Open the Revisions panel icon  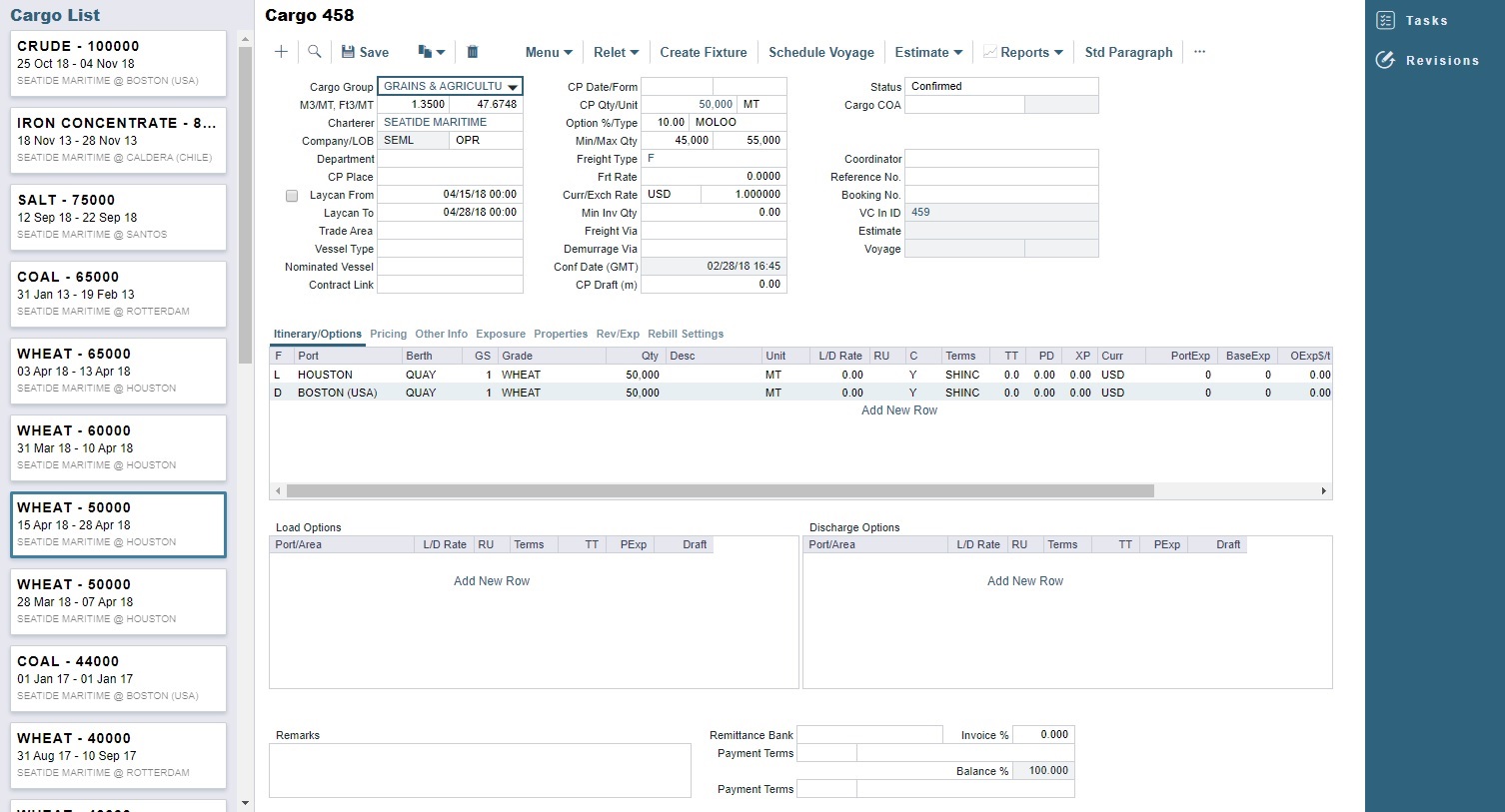tap(1385, 60)
